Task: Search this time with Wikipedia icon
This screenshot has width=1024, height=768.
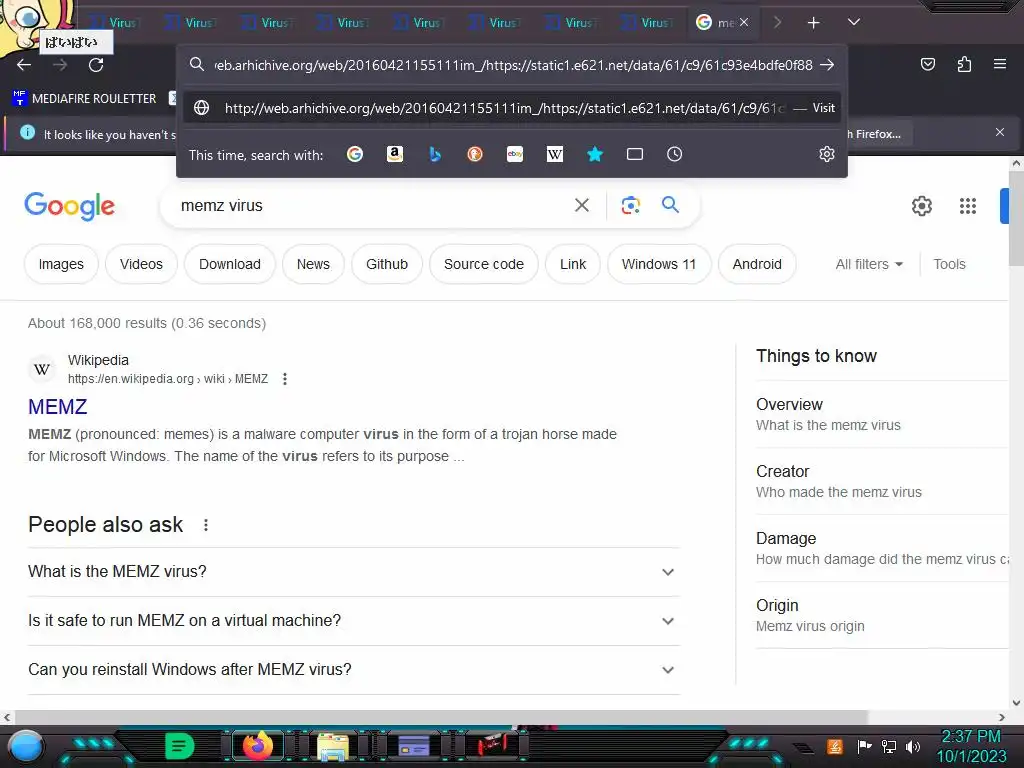Action: (554, 154)
